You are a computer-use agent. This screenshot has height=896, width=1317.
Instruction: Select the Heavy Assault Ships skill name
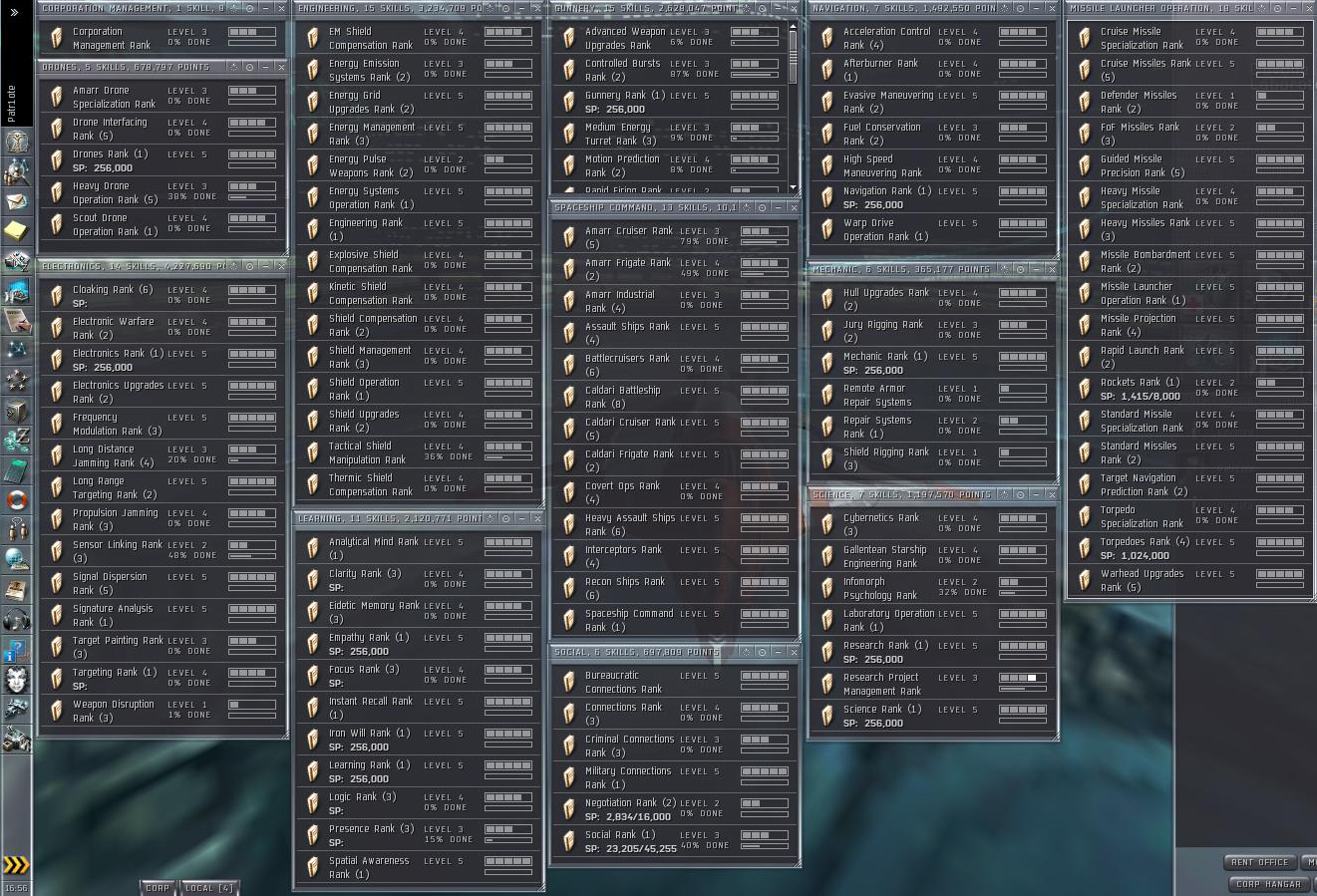[630, 524]
